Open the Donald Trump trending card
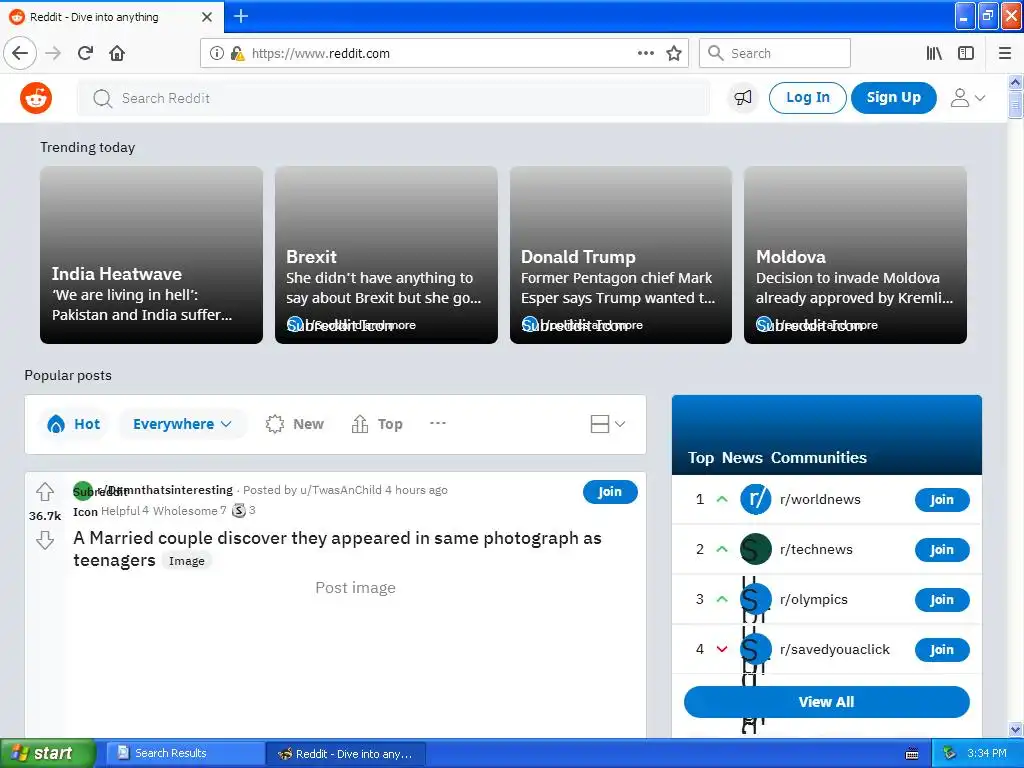1024x768 pixels. 620,255
